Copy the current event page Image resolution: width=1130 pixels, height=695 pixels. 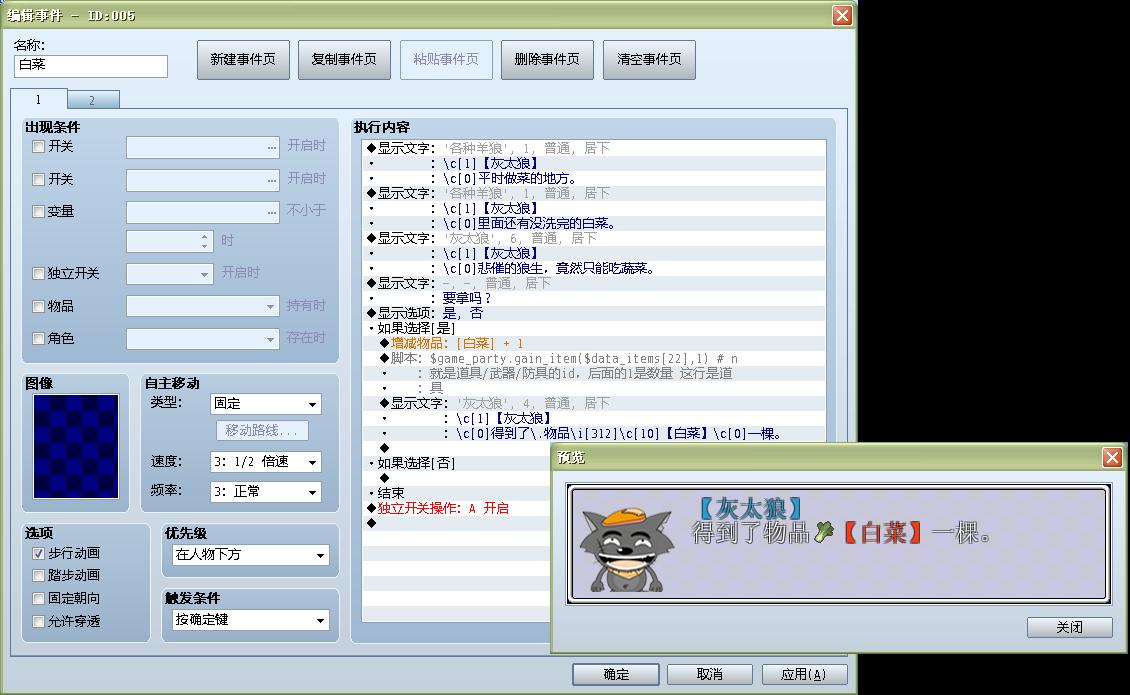[344, 59]
